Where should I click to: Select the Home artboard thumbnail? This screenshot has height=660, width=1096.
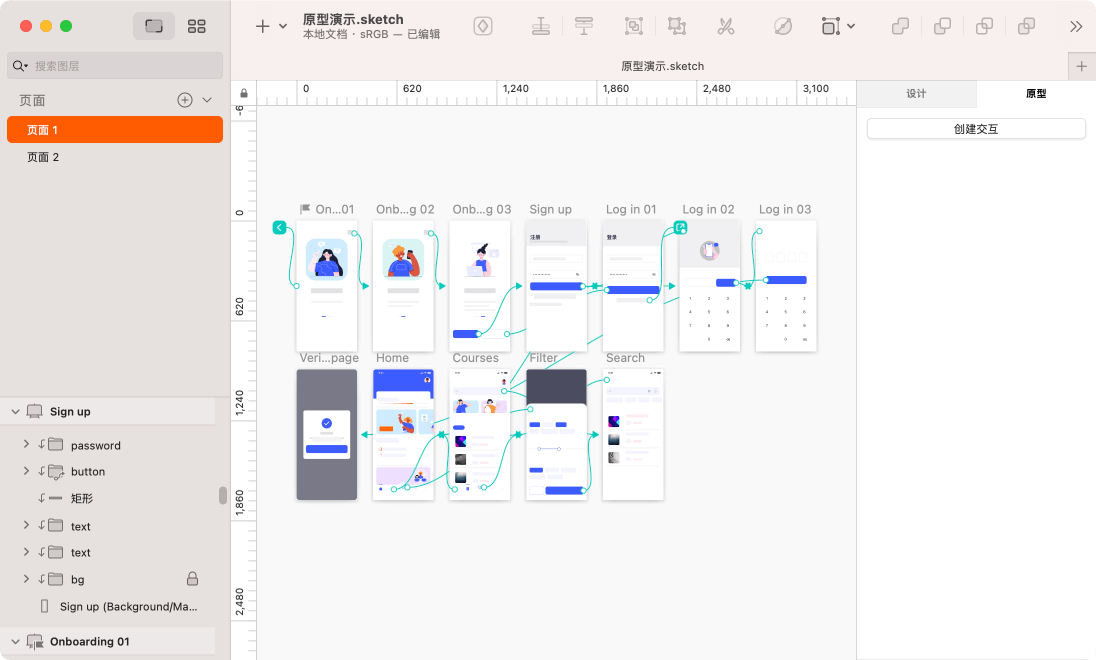403,434
